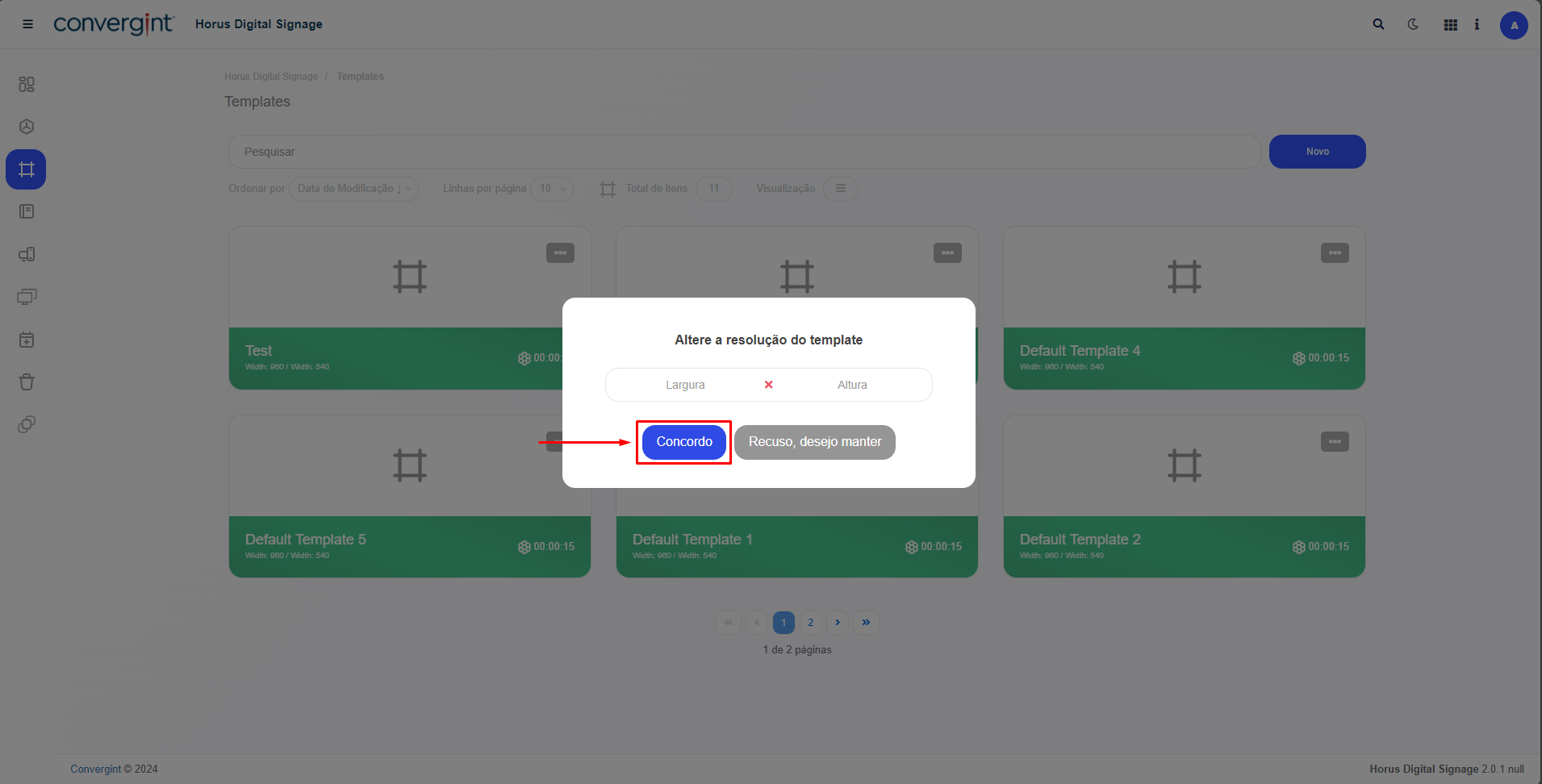Click the hamburger menu icon

pos(27,24)
